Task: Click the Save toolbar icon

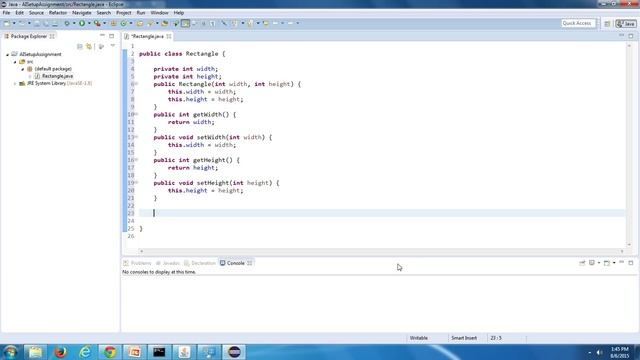Action: point(37,23)
